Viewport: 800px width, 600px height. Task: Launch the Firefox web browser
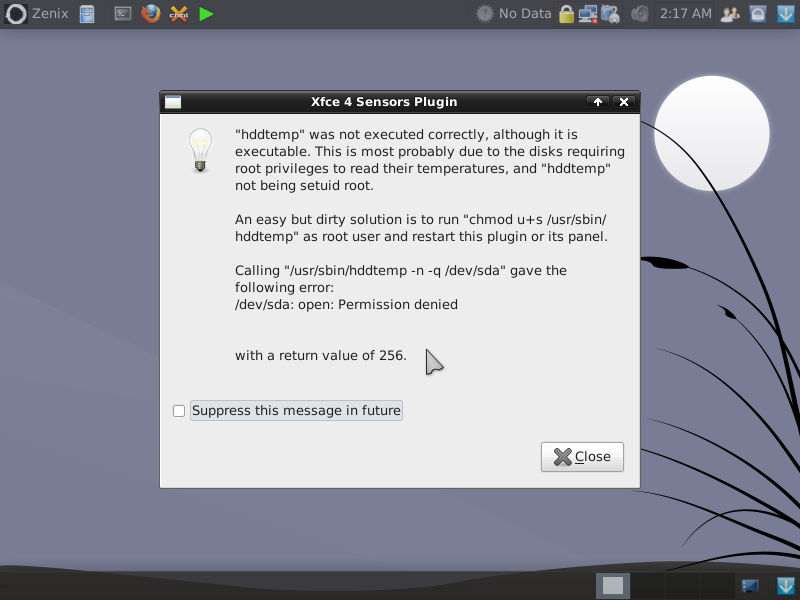(x=151, y=14)
